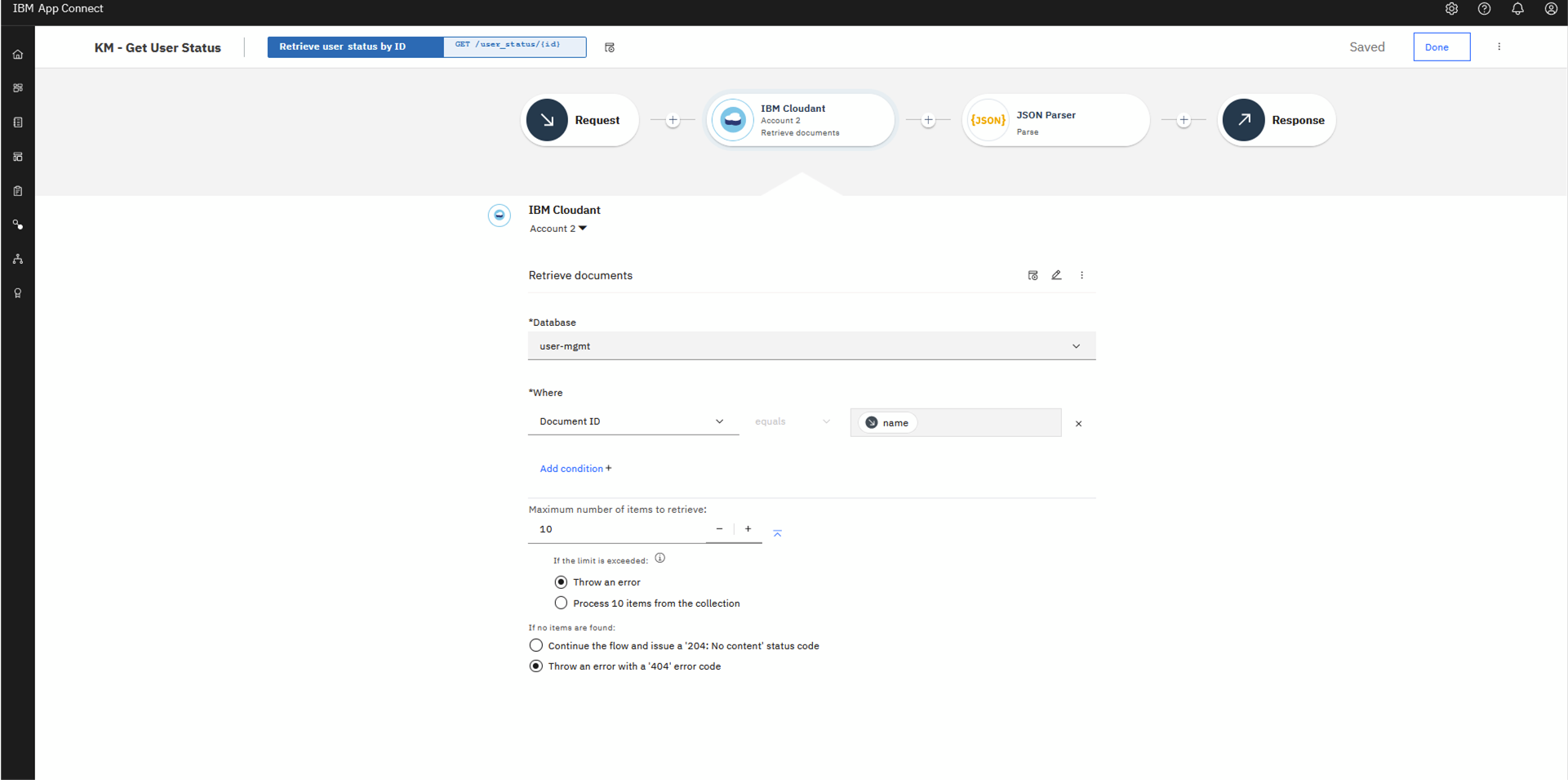Open the Document ID field dropdown

pos(633,421)
